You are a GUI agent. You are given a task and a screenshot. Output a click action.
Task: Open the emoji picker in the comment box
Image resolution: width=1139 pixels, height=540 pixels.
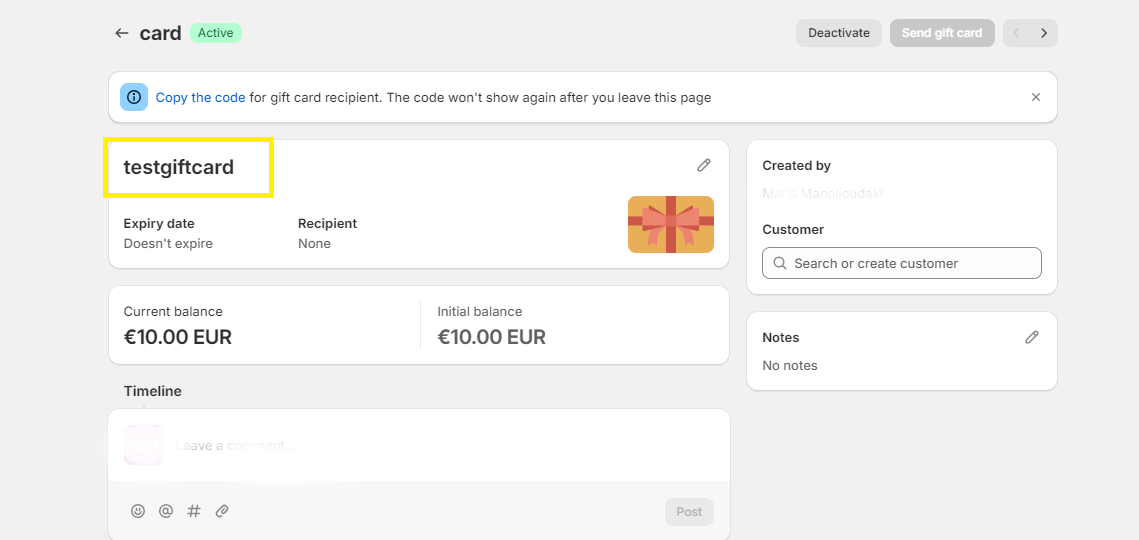point(138,511)
